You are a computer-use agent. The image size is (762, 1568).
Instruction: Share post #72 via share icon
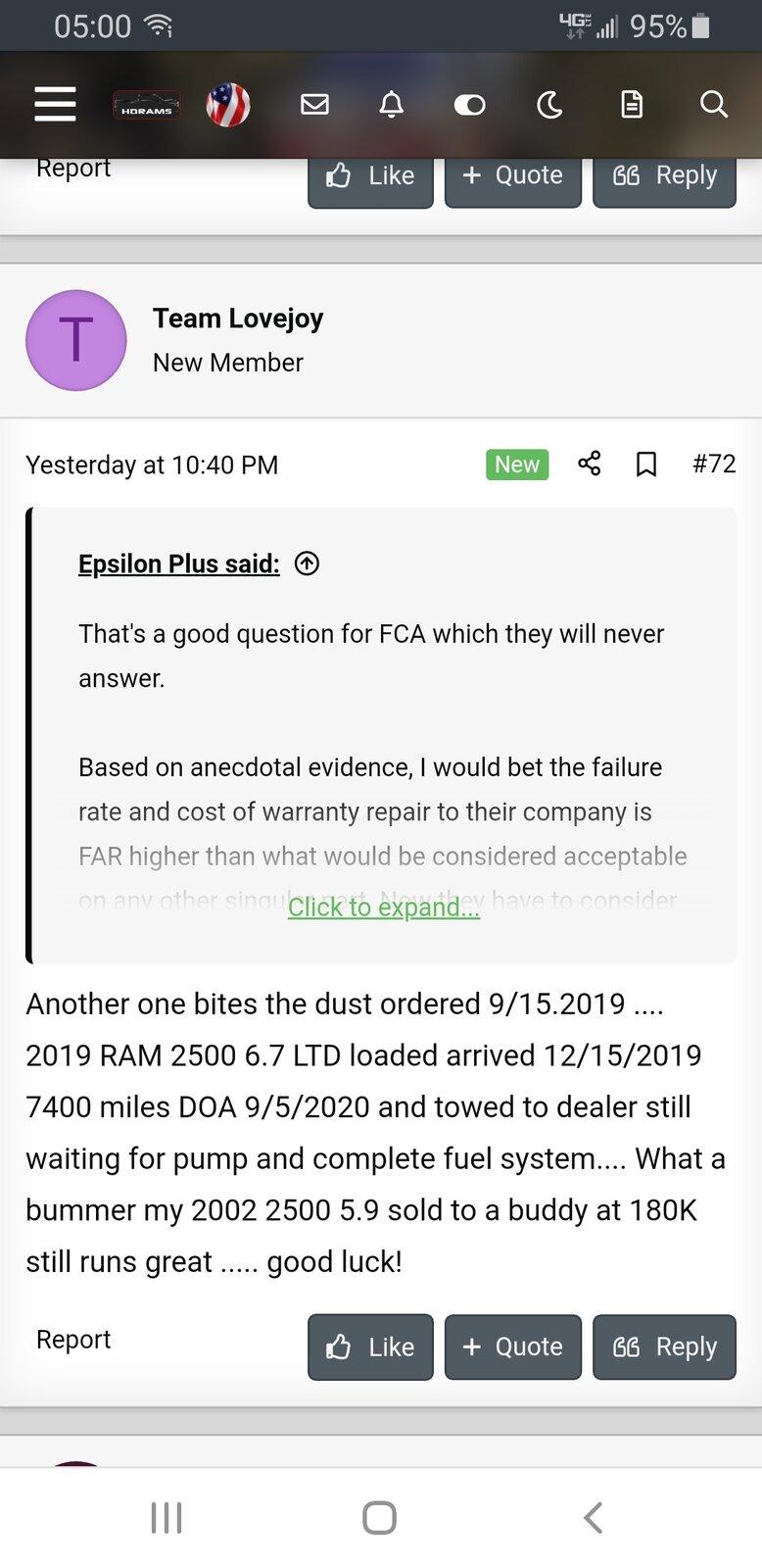click(590, 464)
